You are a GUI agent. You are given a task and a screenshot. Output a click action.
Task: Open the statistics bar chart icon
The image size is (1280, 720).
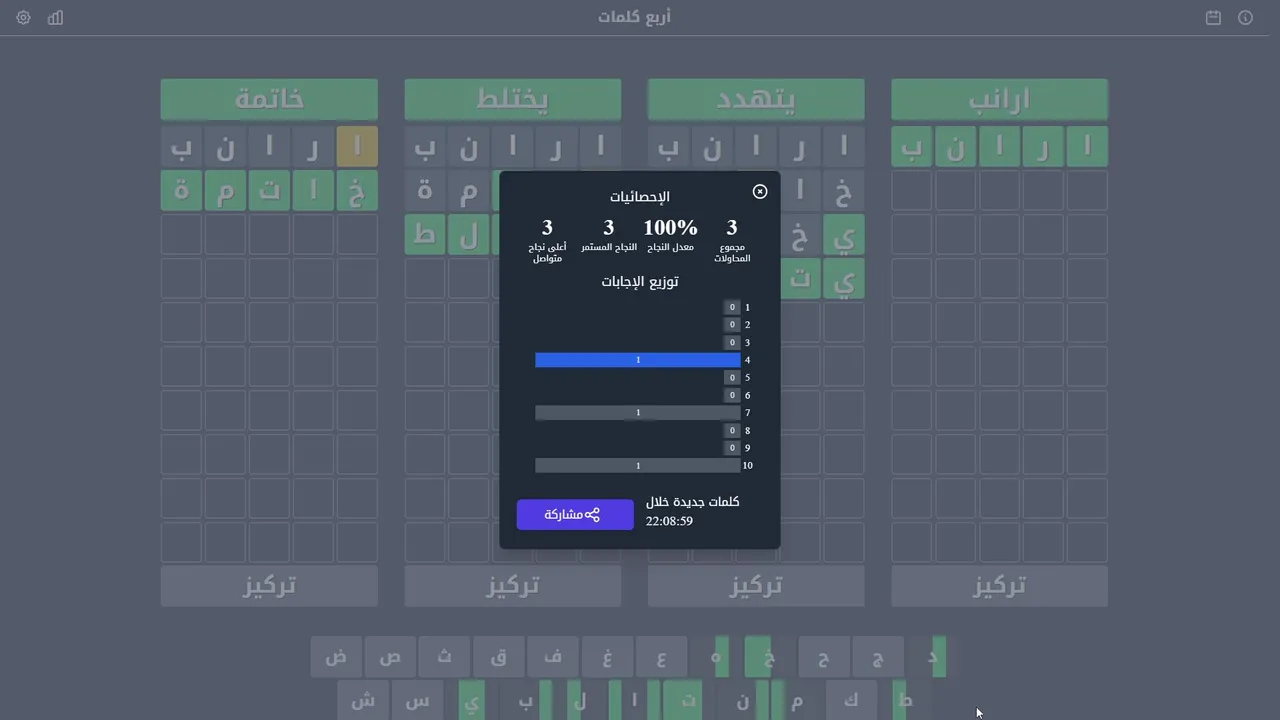pyautogui.click(x=55, y=18)
